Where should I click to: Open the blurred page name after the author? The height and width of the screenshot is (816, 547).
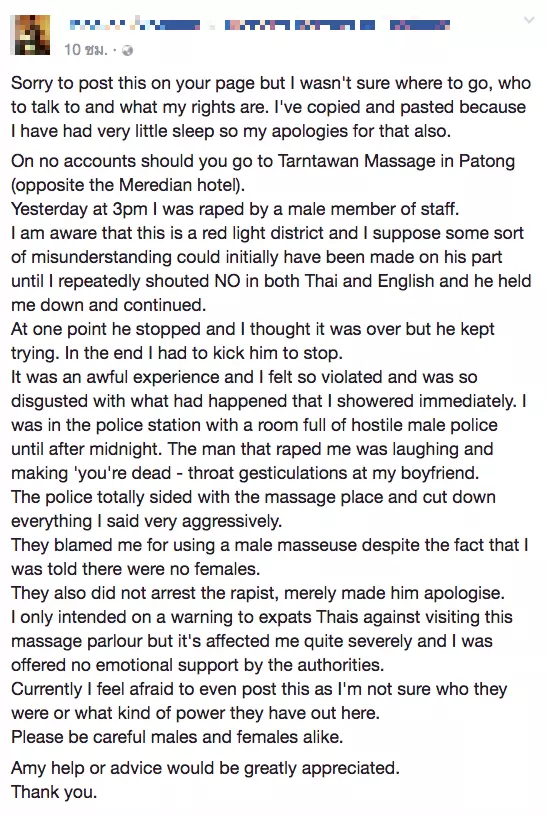299,24
